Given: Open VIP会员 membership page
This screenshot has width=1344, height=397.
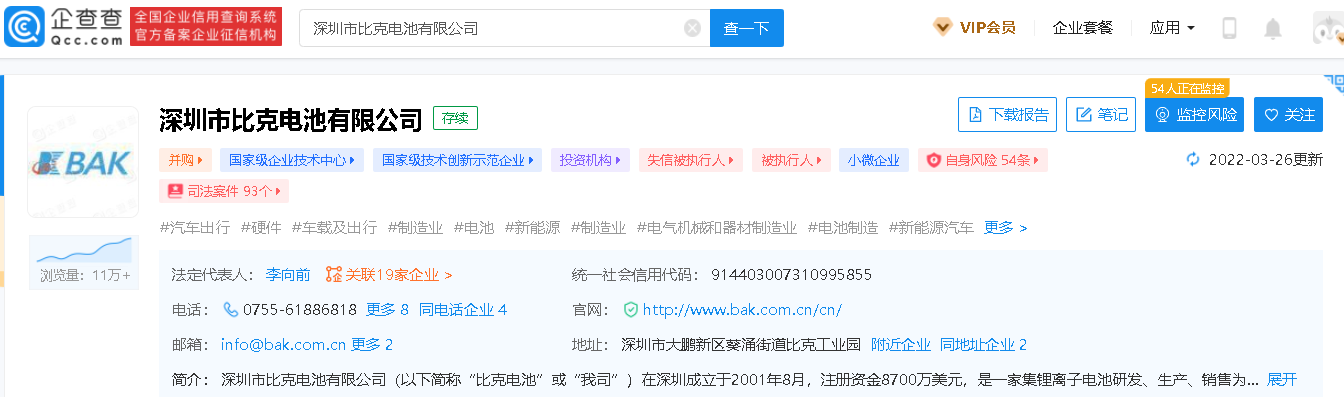Looking at the screenshot, I should 974,28.
